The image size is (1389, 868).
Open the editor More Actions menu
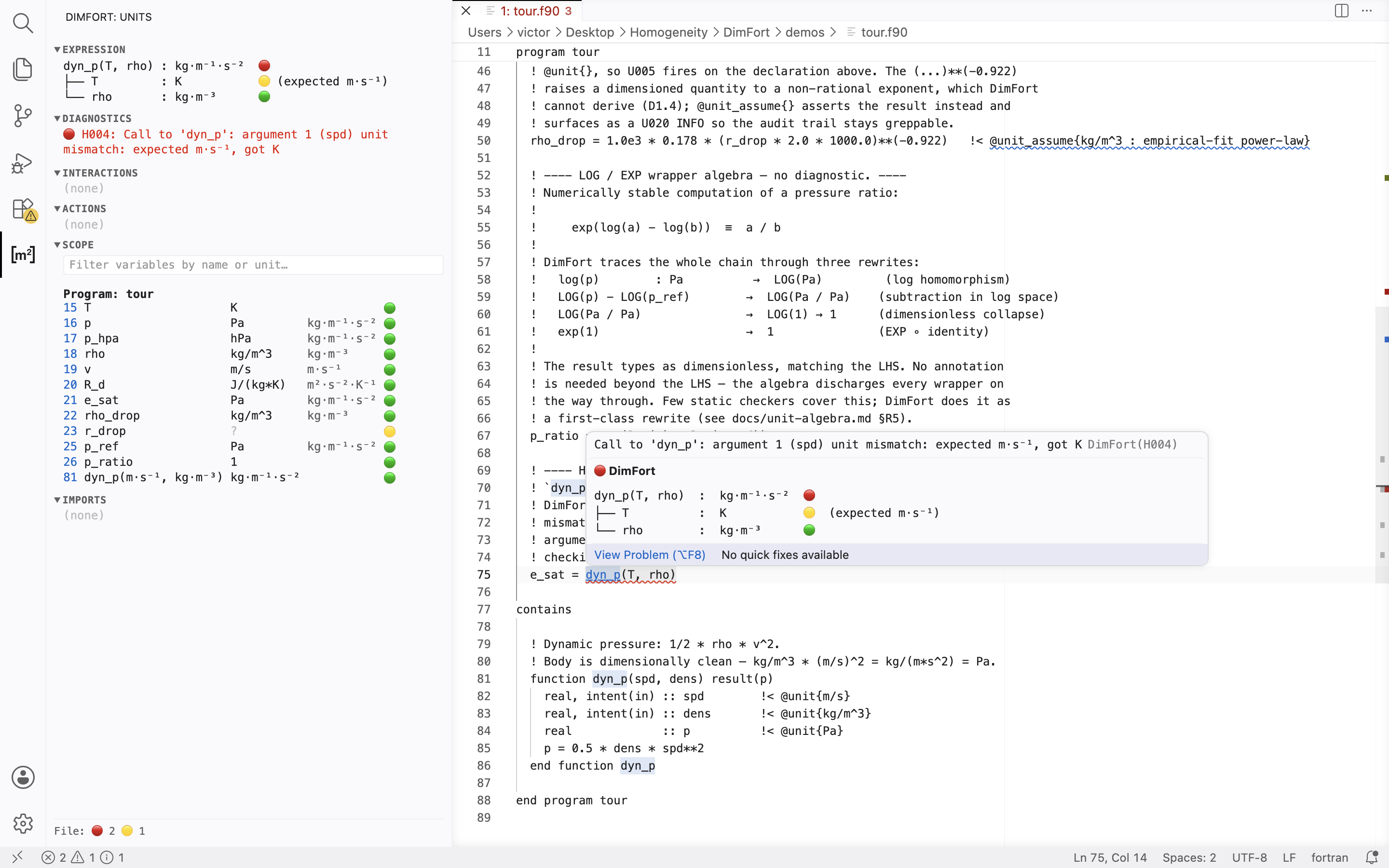[1367, 11]
